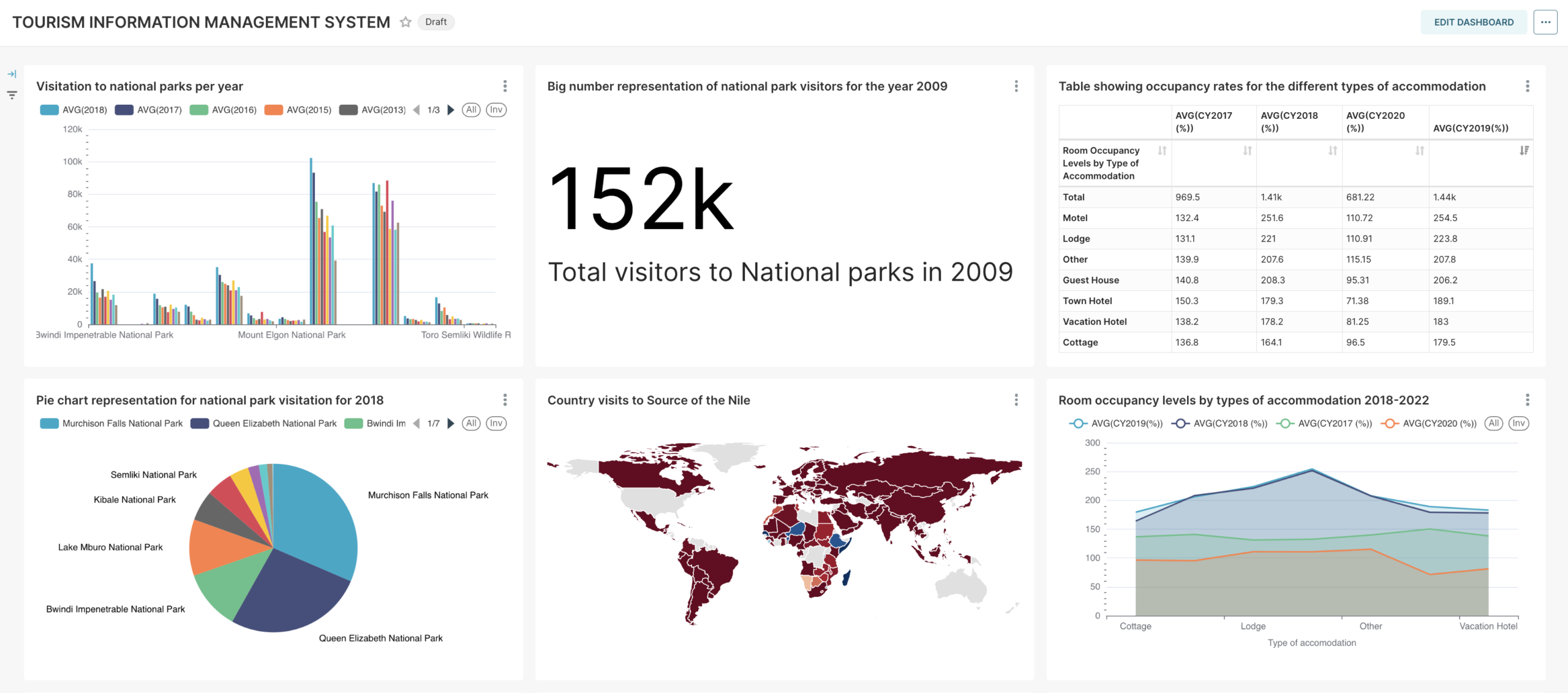1568x693 pixels.
Task: Click AVG(2015) orange legend swatch
Action: tap(273, 110)
